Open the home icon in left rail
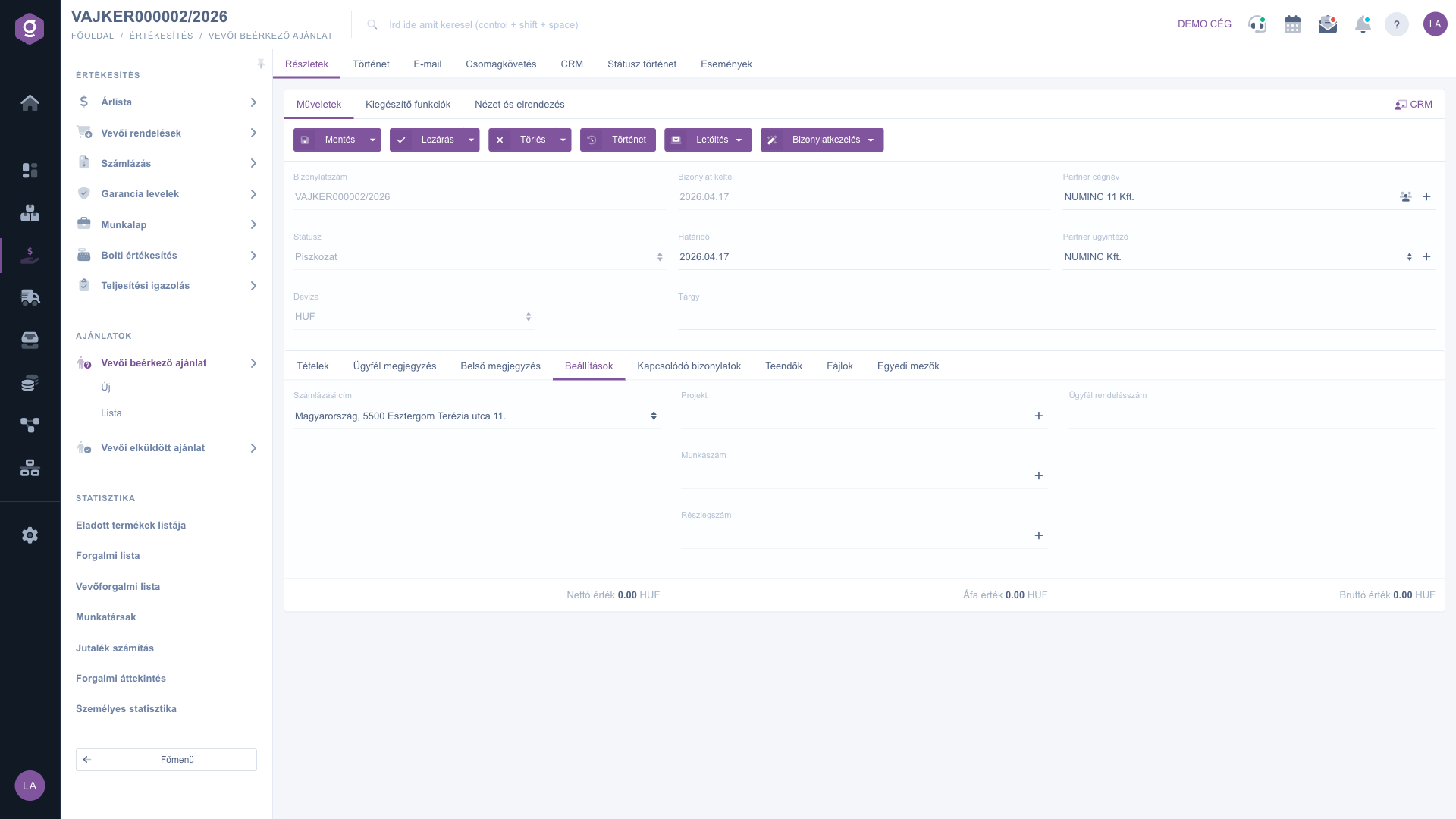Viewport: 1456px width, 819px height. point(30,103)
